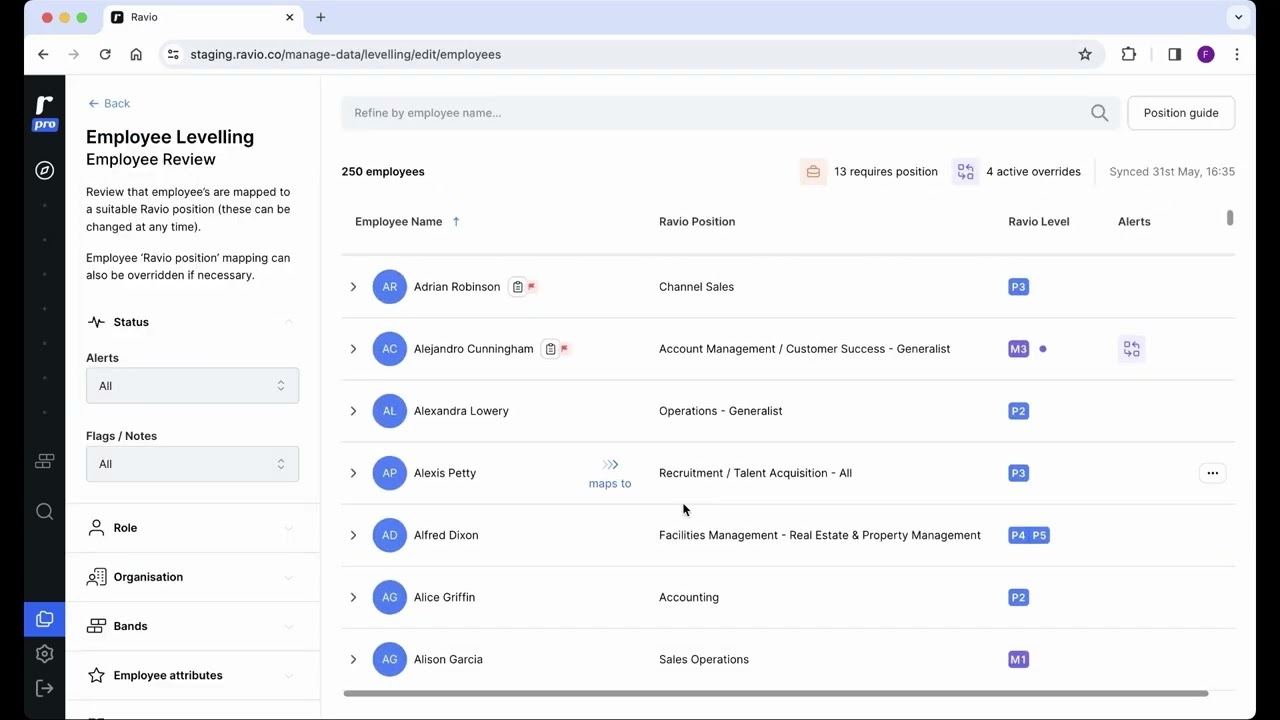The height and width of the screenshot is (720, 1280).
Task: Click the maps to arrows icon in Alexis Petty's row
Action: click(610, 464)
